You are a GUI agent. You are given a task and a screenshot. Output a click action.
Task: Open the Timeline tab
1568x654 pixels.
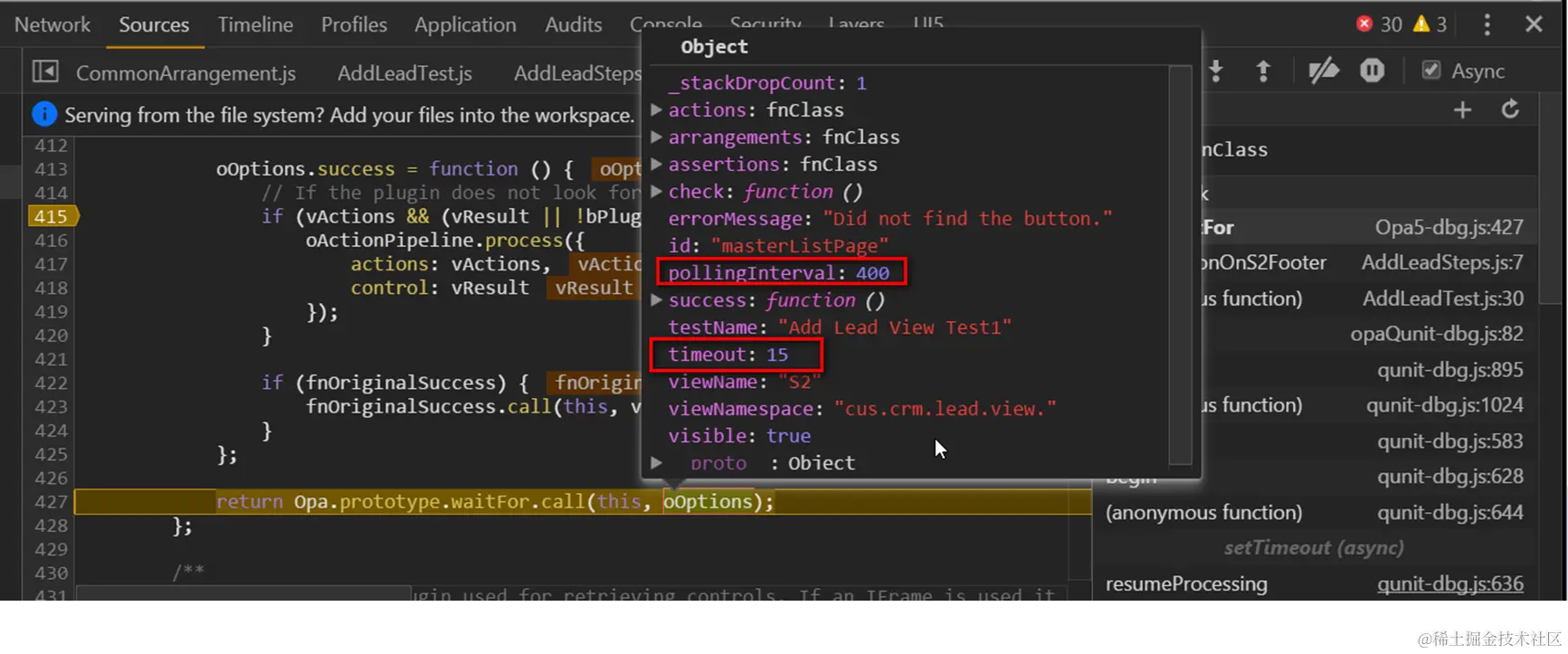click(255, 24)
